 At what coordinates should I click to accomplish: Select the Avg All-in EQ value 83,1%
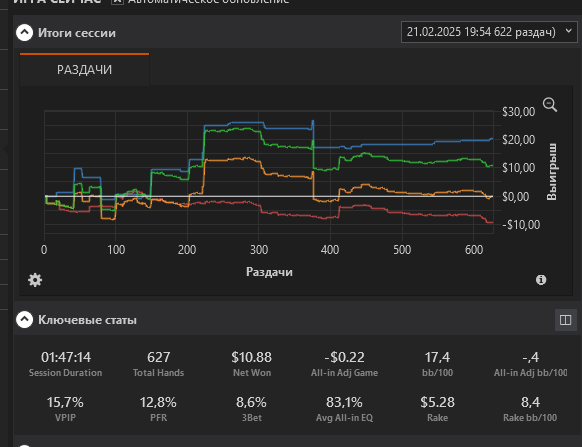point(344,402)
